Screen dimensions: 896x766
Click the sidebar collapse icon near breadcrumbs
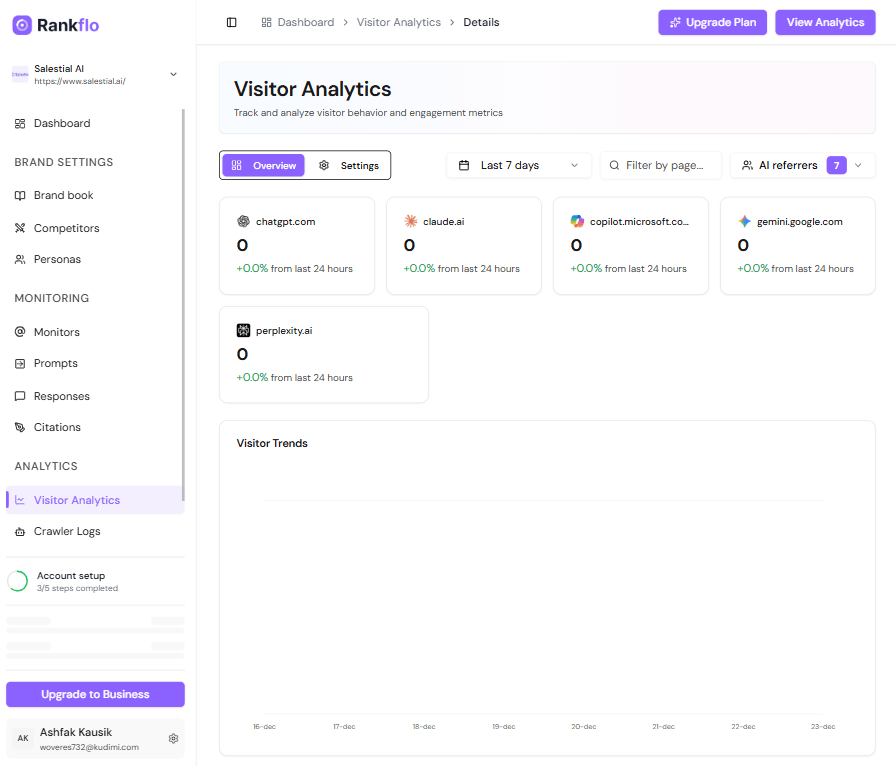pyautogui.click(x=232, y=22)
